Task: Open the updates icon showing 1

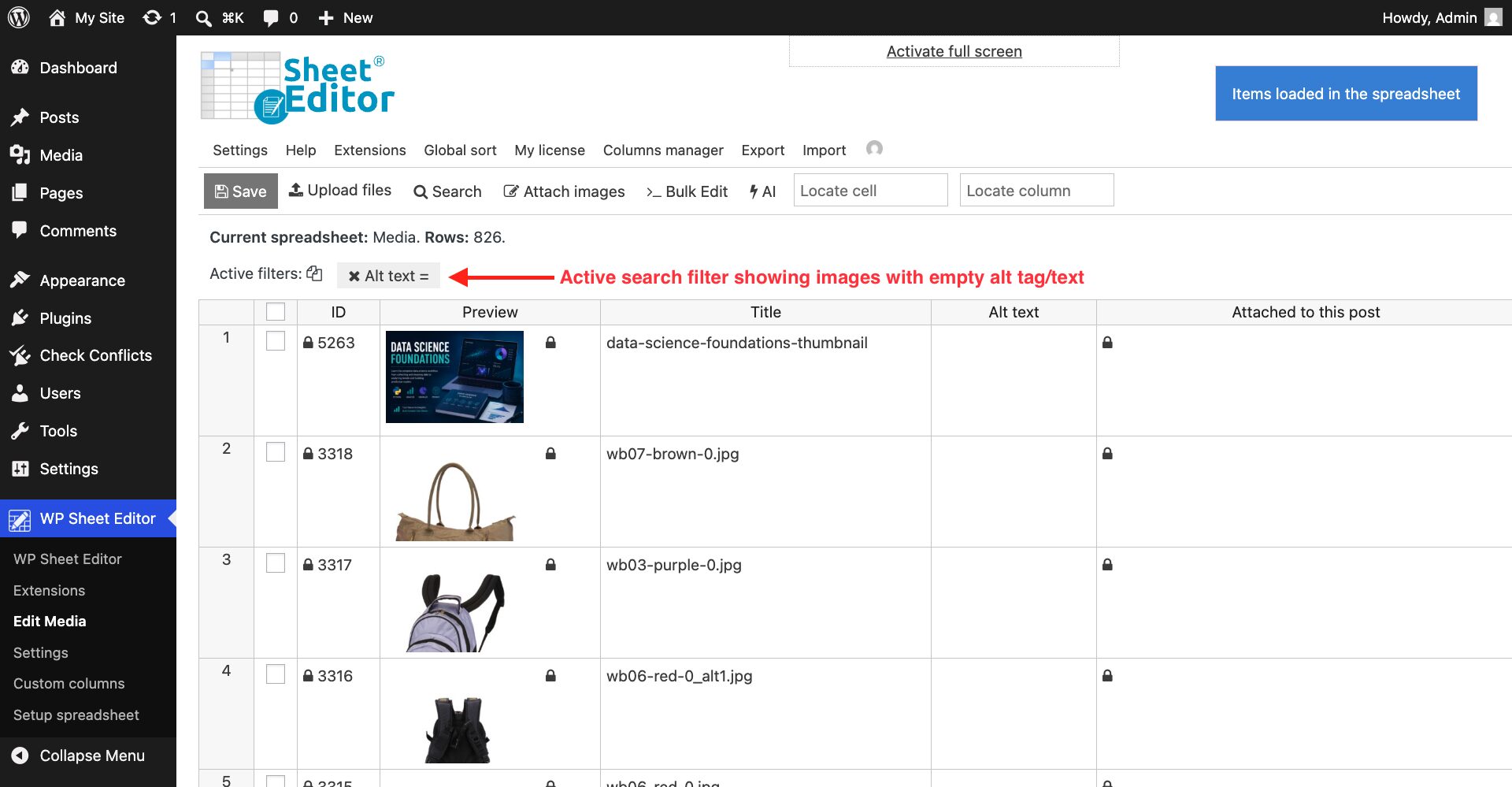Action: 152,17
